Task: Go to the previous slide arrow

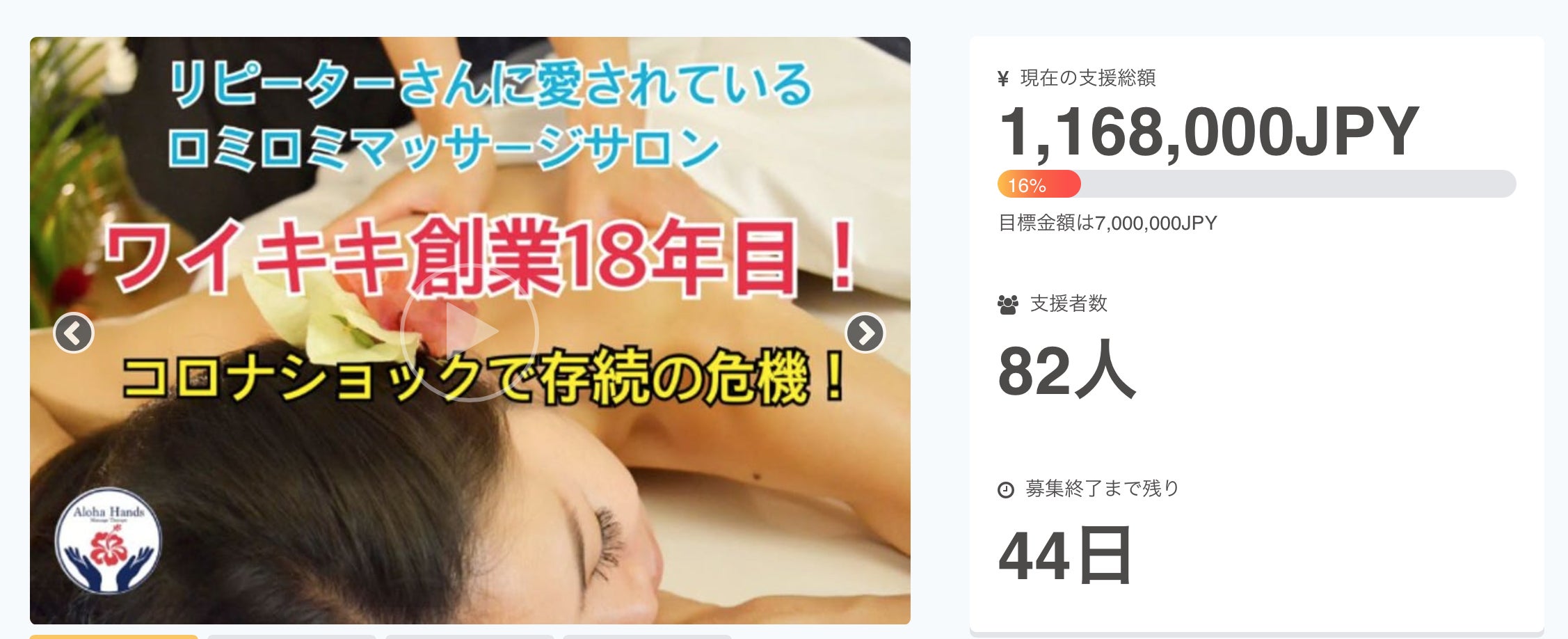Action: [x=73, y=333]
